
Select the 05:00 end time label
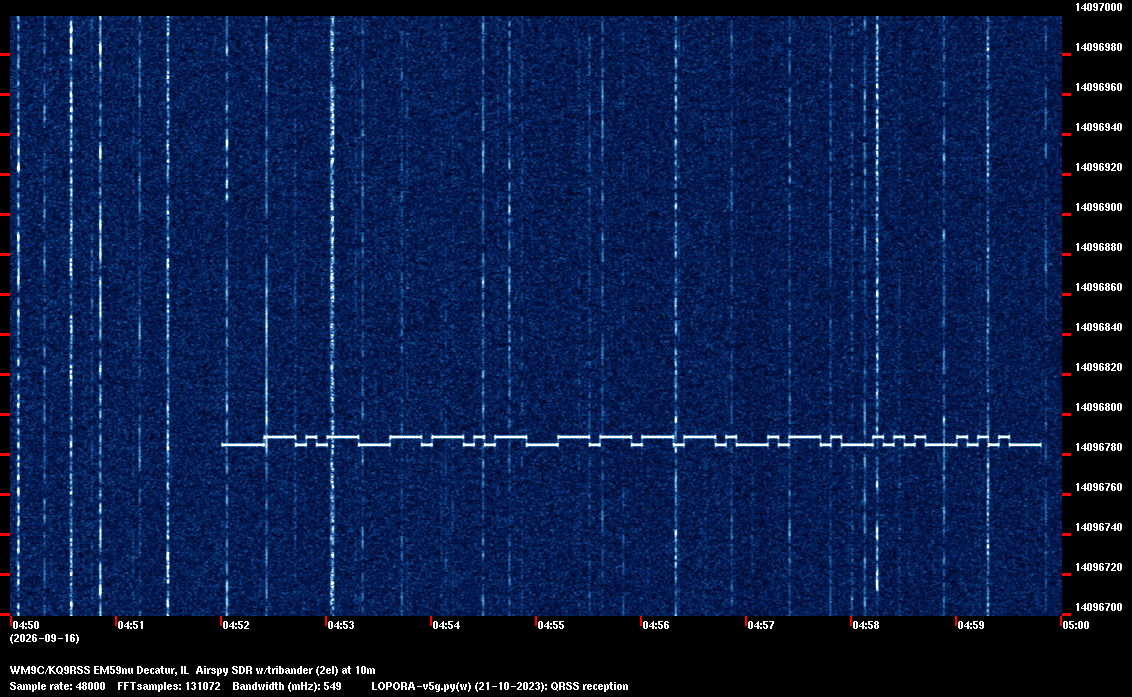point(1076,625)
